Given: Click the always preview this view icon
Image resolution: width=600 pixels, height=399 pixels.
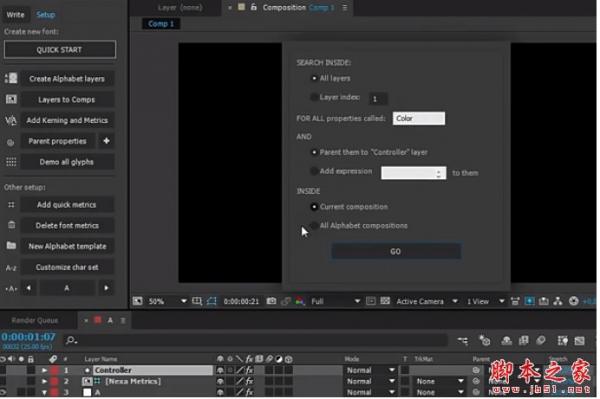Looking at the screenshot, I should [x=137, y=301].
